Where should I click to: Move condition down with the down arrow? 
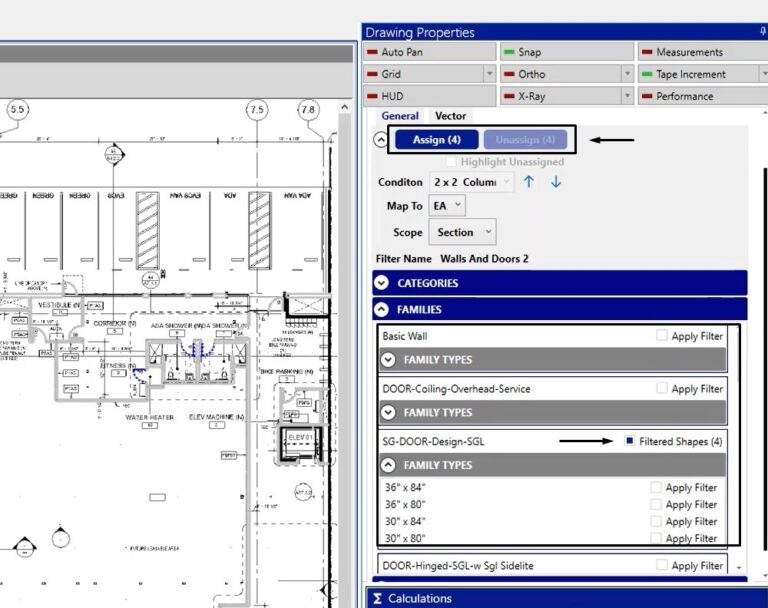(555, 182)
